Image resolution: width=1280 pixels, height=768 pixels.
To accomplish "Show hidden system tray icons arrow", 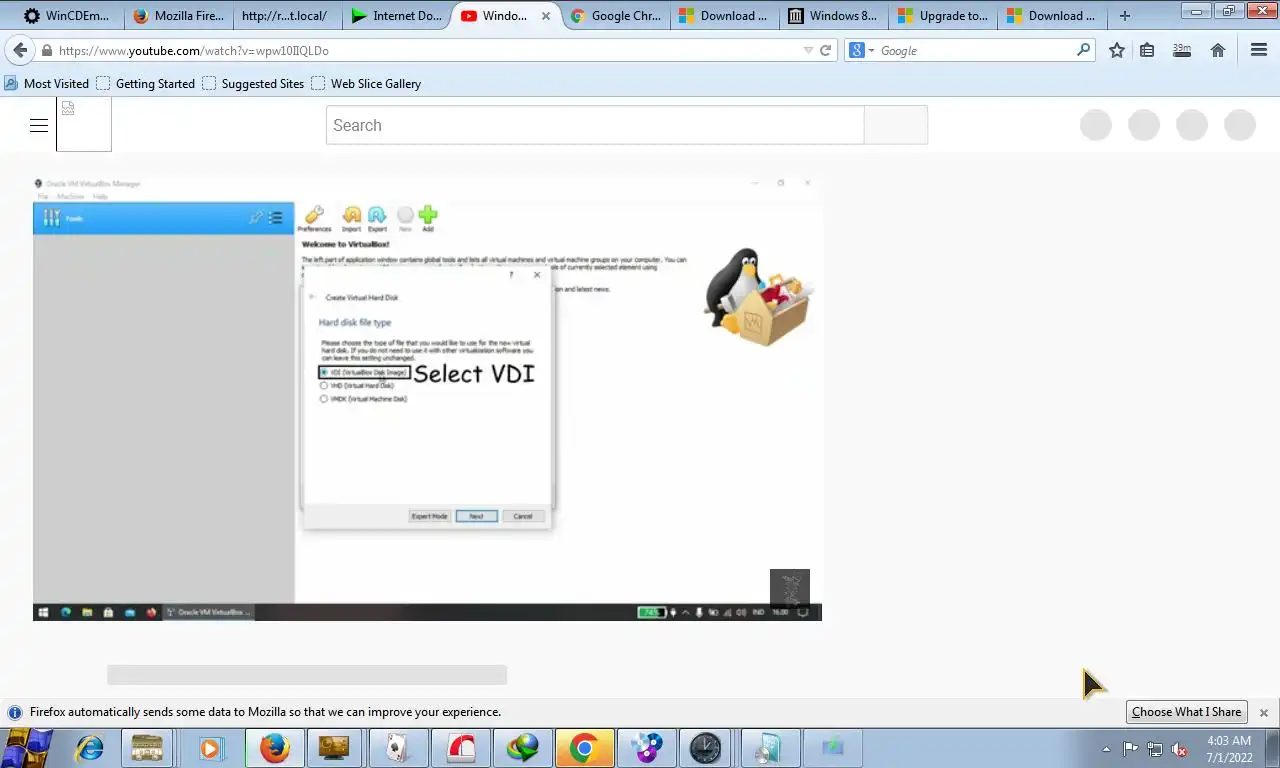I will click(1106, 748).
